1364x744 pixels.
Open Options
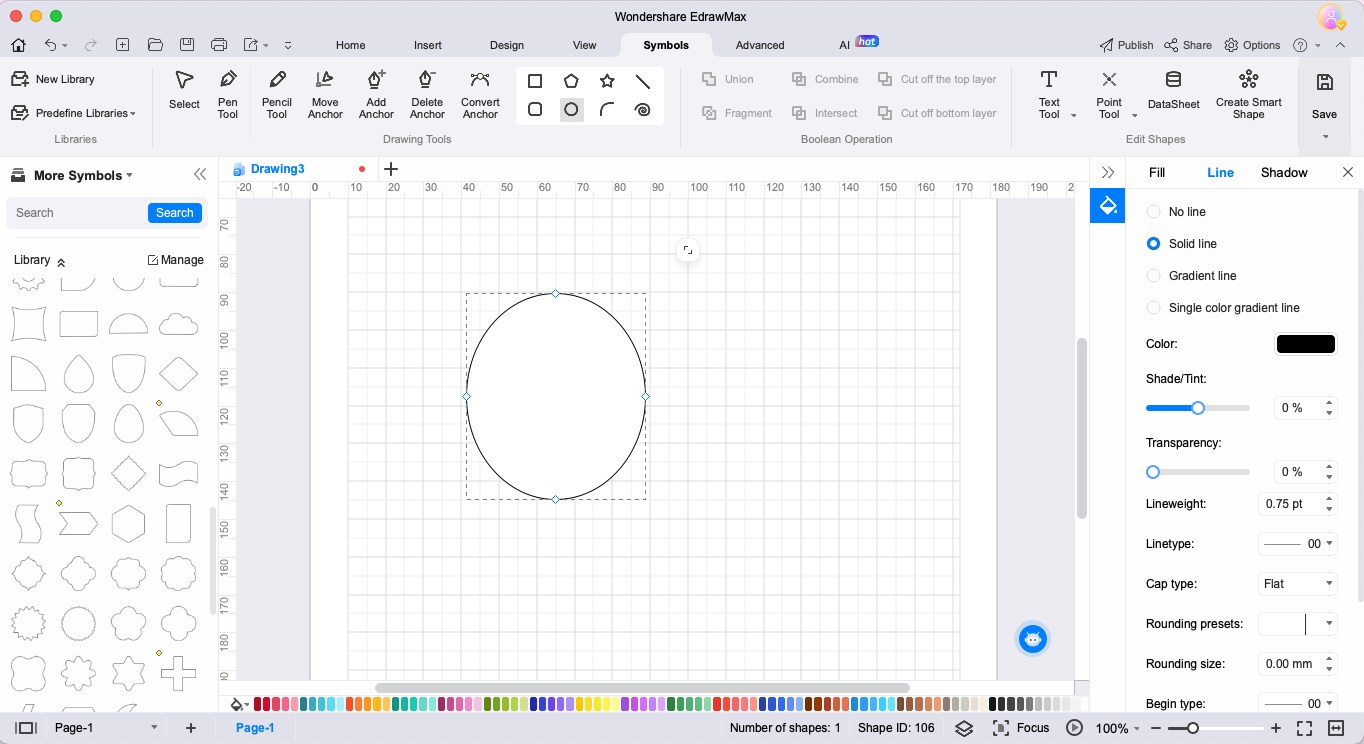click(x=1252, y=45)
